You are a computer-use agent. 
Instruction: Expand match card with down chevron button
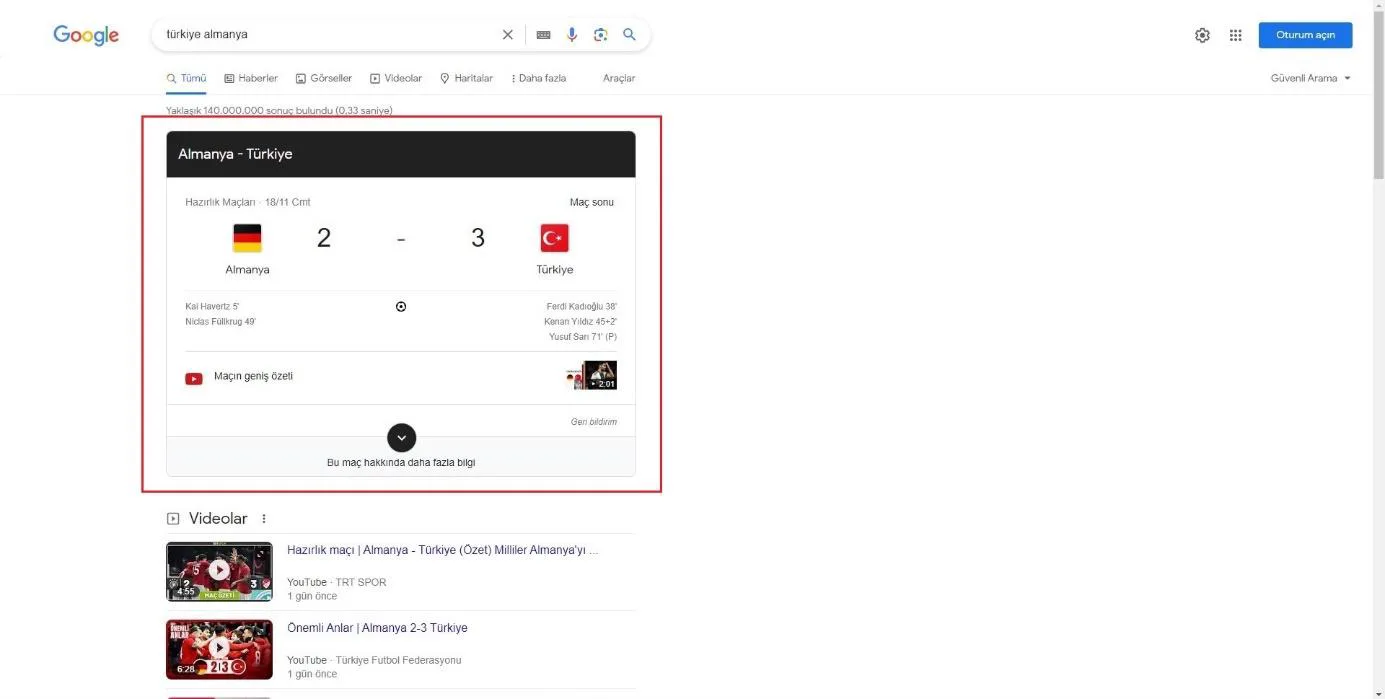pos(401,438)
